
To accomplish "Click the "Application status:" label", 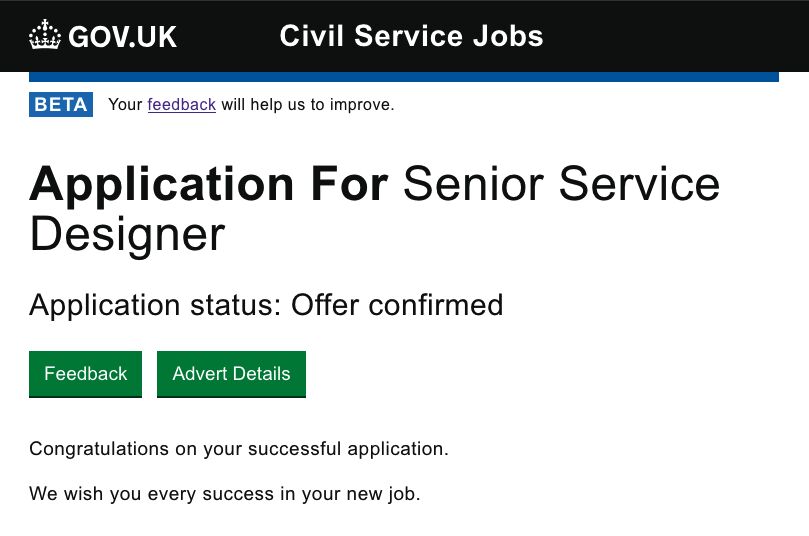I will [x=155, y=305].
